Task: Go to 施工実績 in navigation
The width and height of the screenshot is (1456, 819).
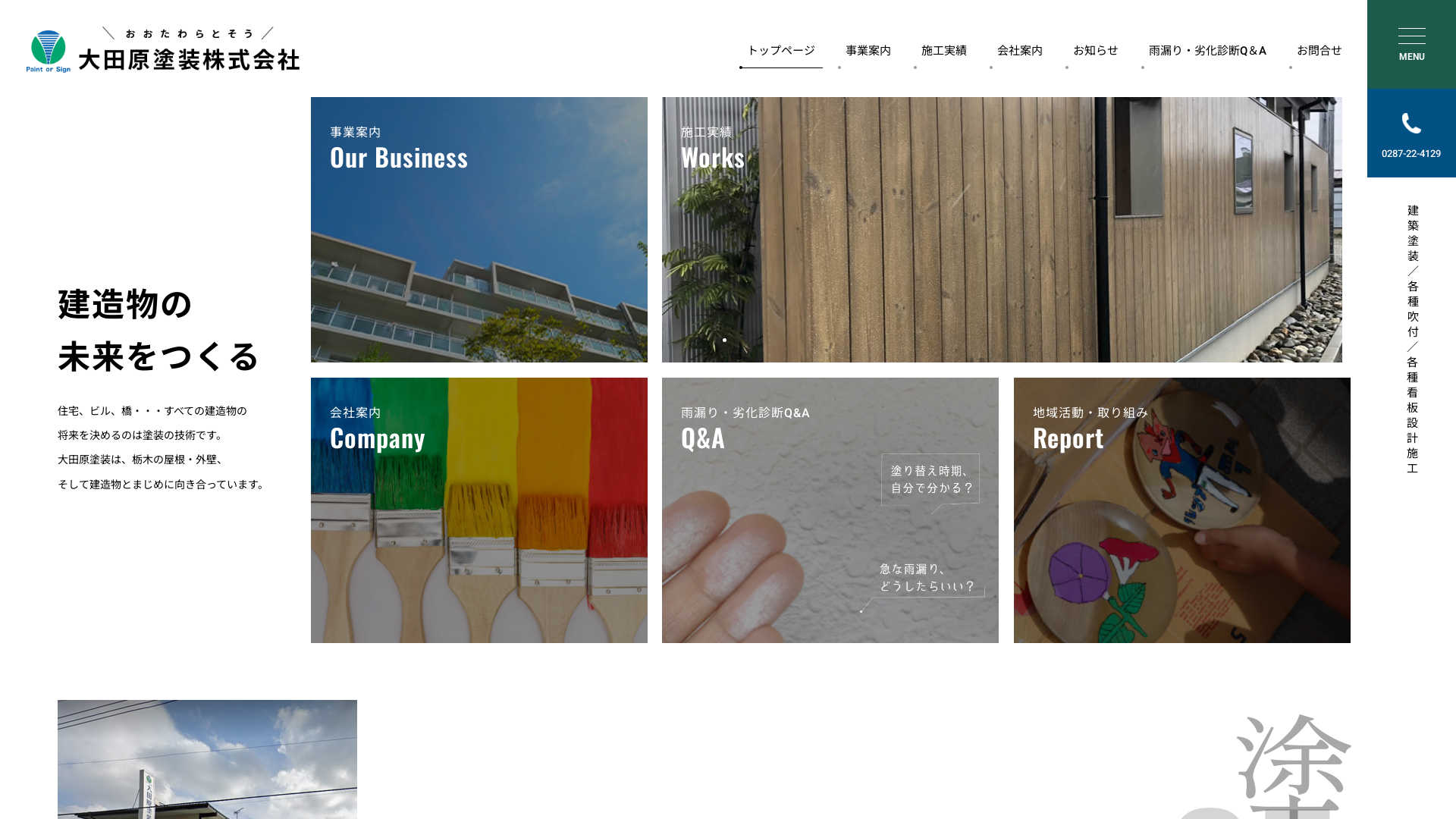Action: pos(944,51)
